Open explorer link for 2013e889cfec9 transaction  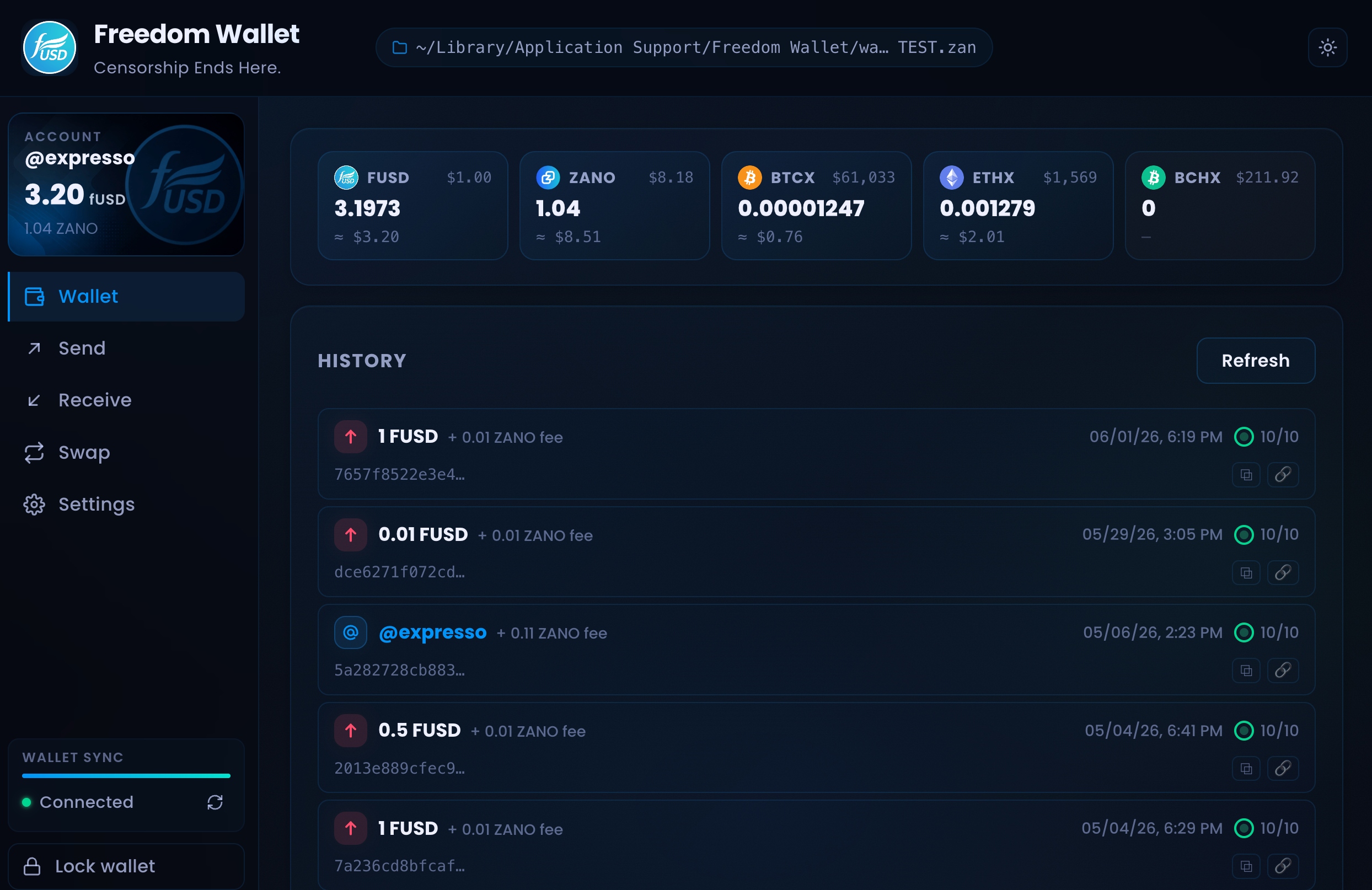pyautogui.click(x=1283, y=769)
